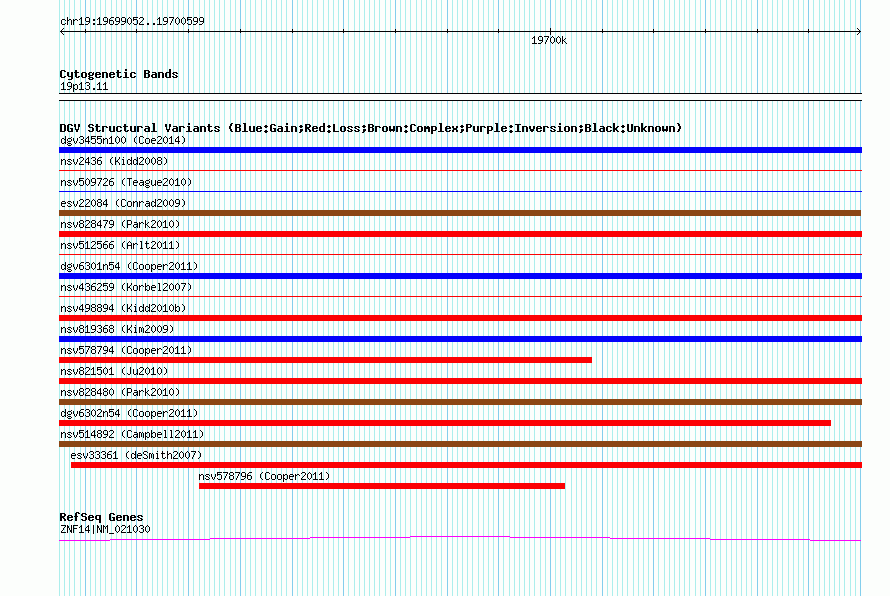This screenshot has height=596, width=890.
Task: Click the left arrow of the ruler
Action: [62, 32]
